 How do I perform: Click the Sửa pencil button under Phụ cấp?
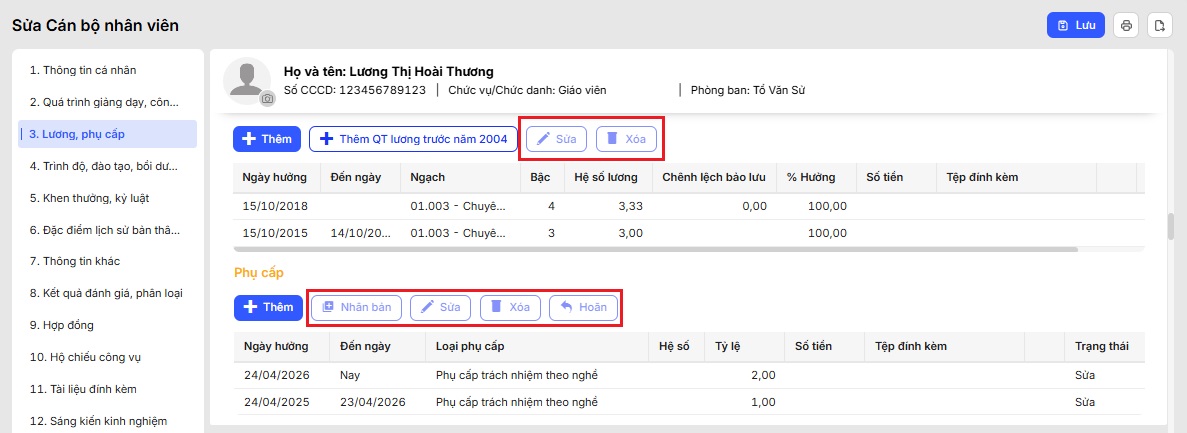(441, 307)
